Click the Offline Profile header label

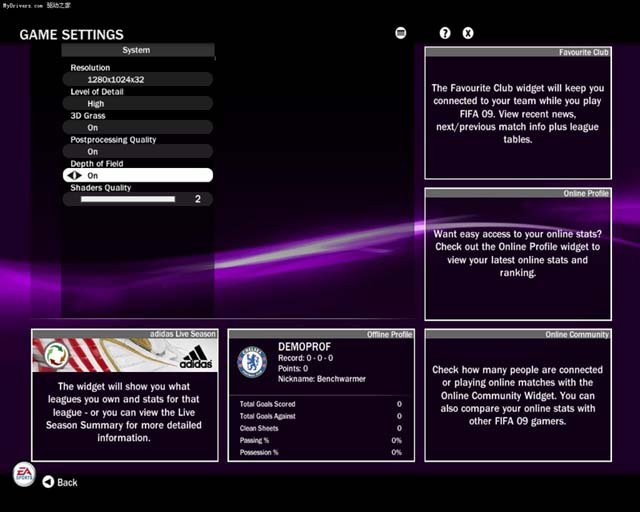389,334
